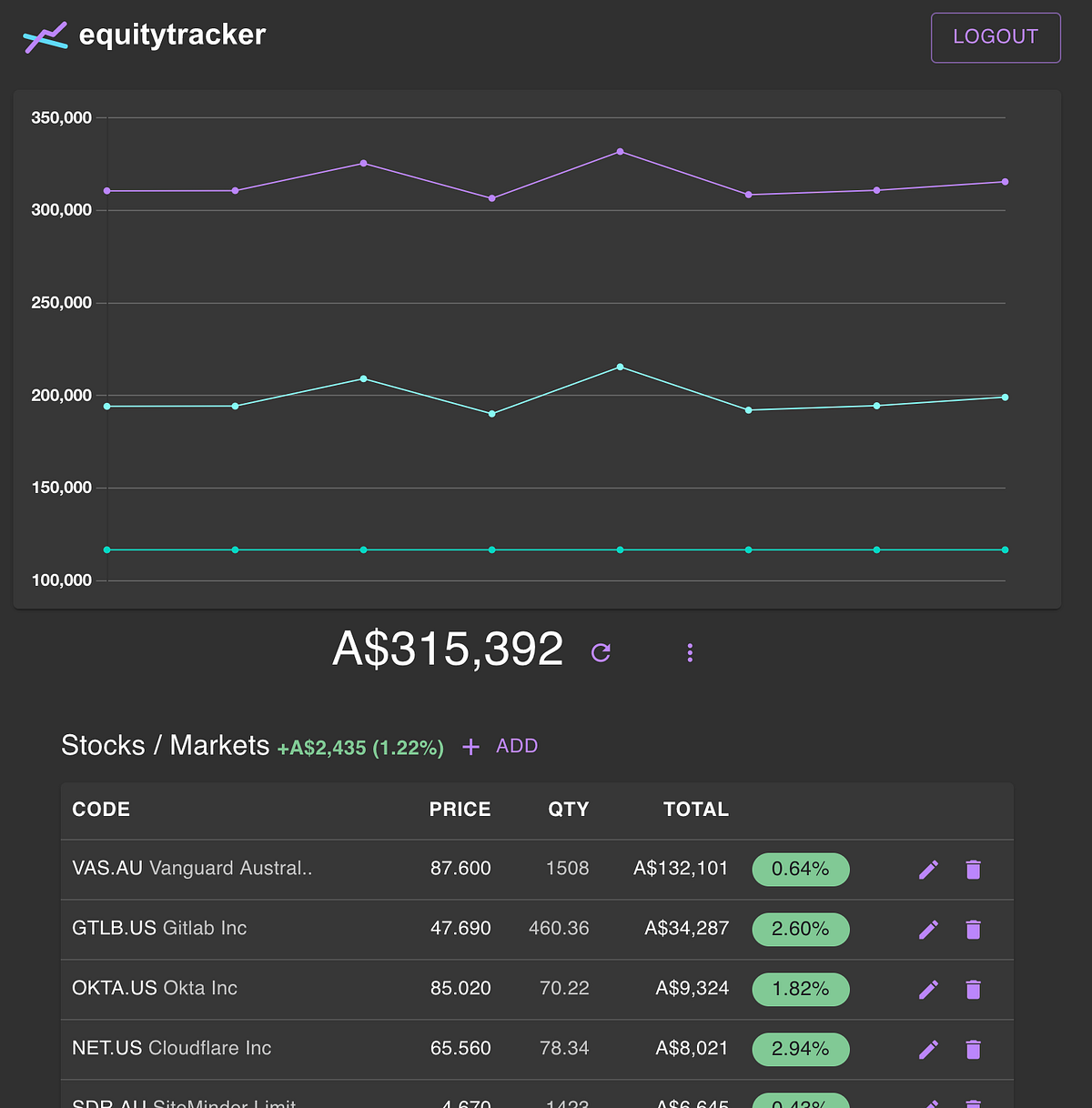Click the highest peak on purple line

click(621, 152)
